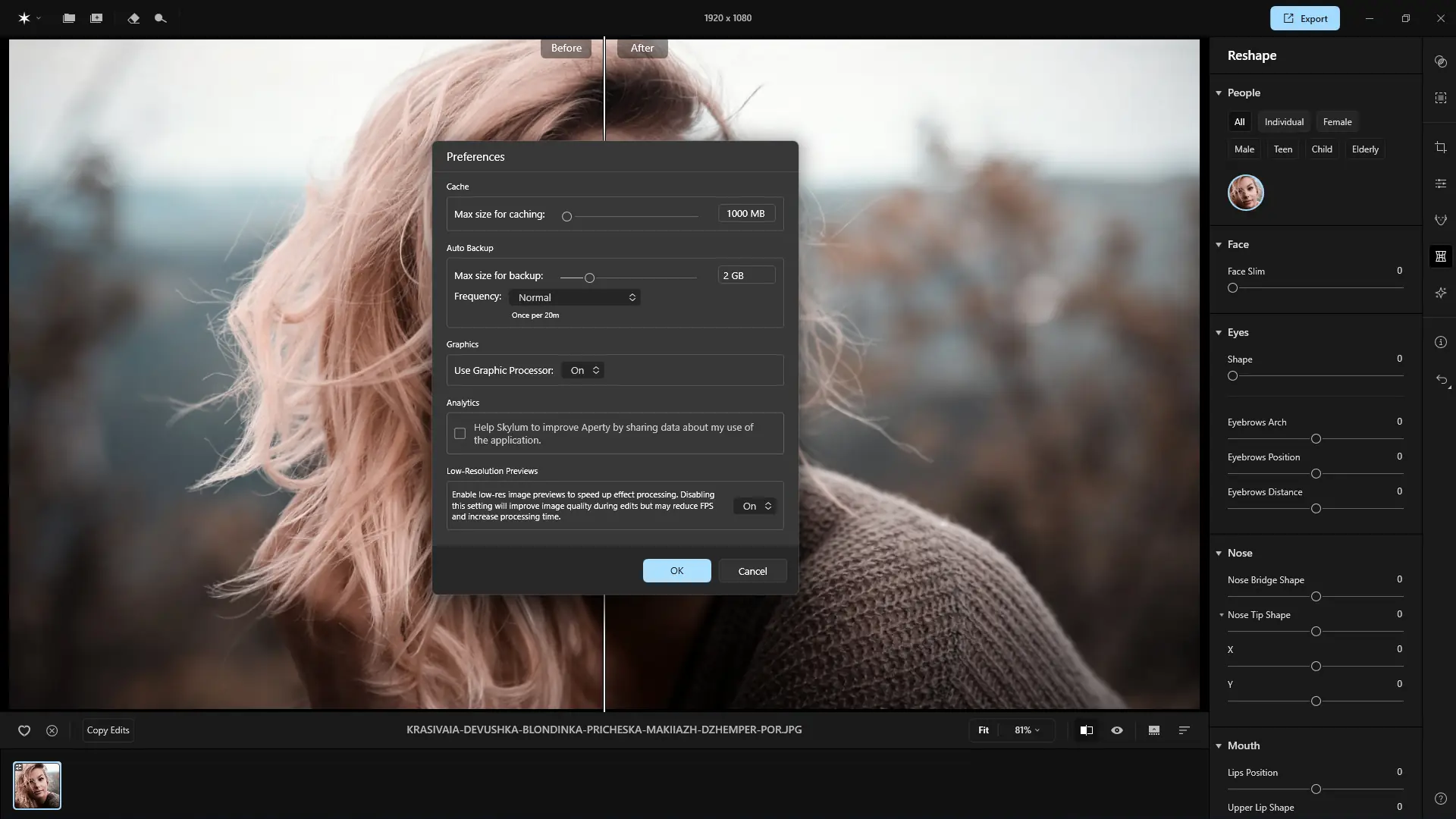Click the eraser tool icon
1456x819 pixels.
pos(133,18)
